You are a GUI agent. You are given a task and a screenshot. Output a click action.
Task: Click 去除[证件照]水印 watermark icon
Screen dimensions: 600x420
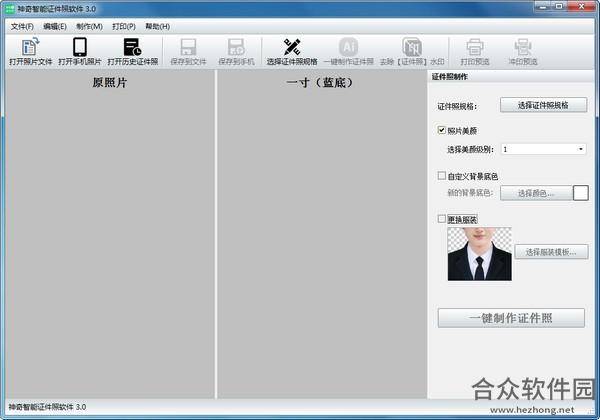(412, 52)
